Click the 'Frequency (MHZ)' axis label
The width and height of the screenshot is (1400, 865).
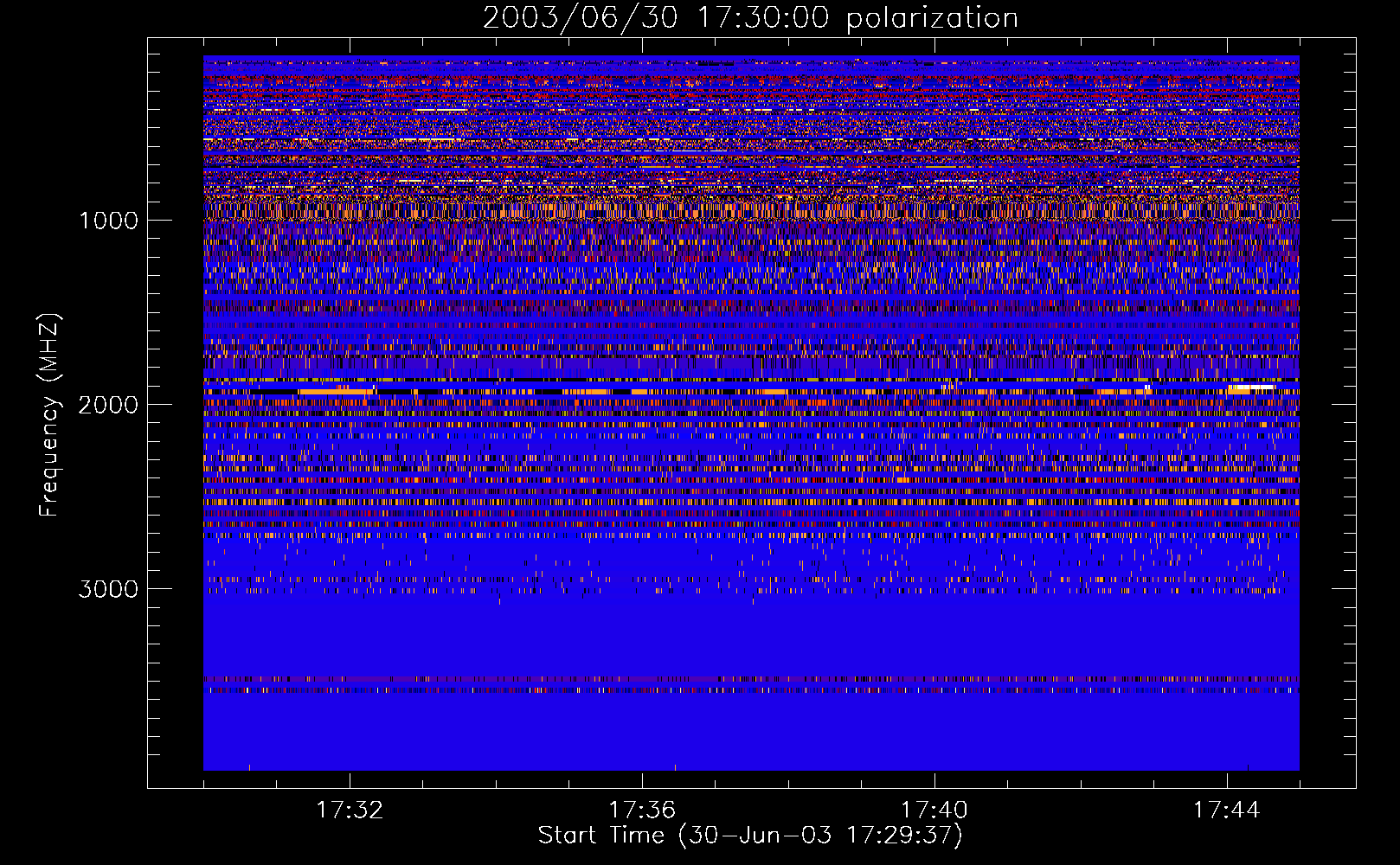(49, 415)
